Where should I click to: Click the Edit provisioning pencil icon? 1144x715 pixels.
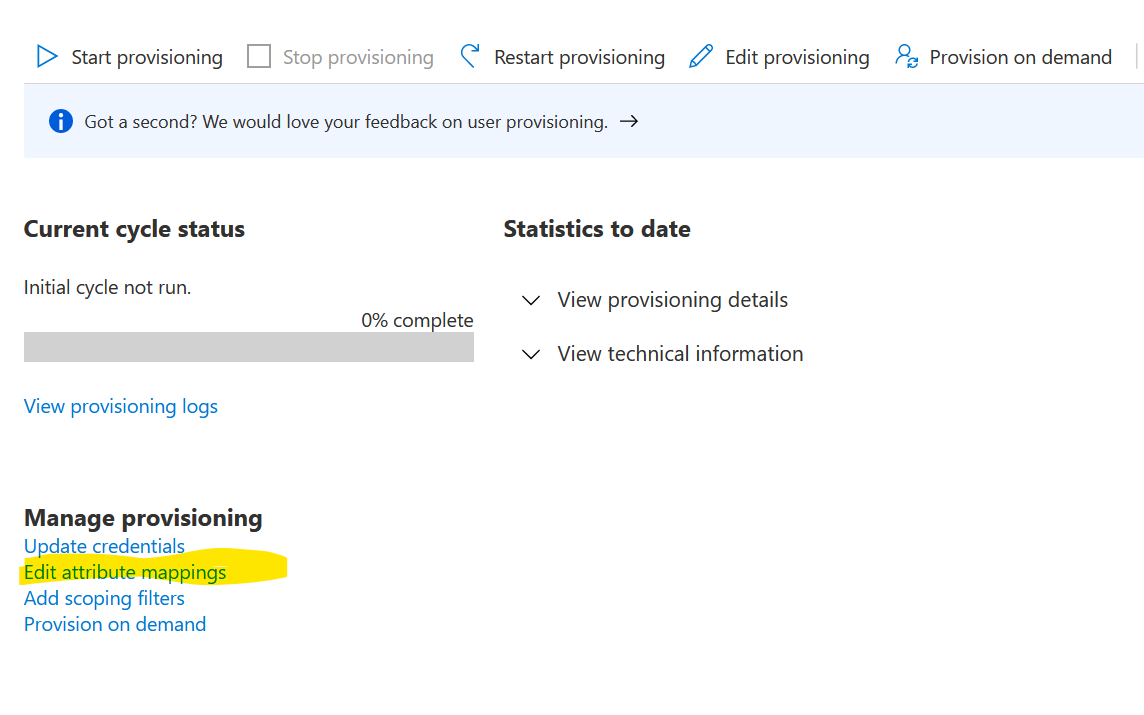(700, 56)
